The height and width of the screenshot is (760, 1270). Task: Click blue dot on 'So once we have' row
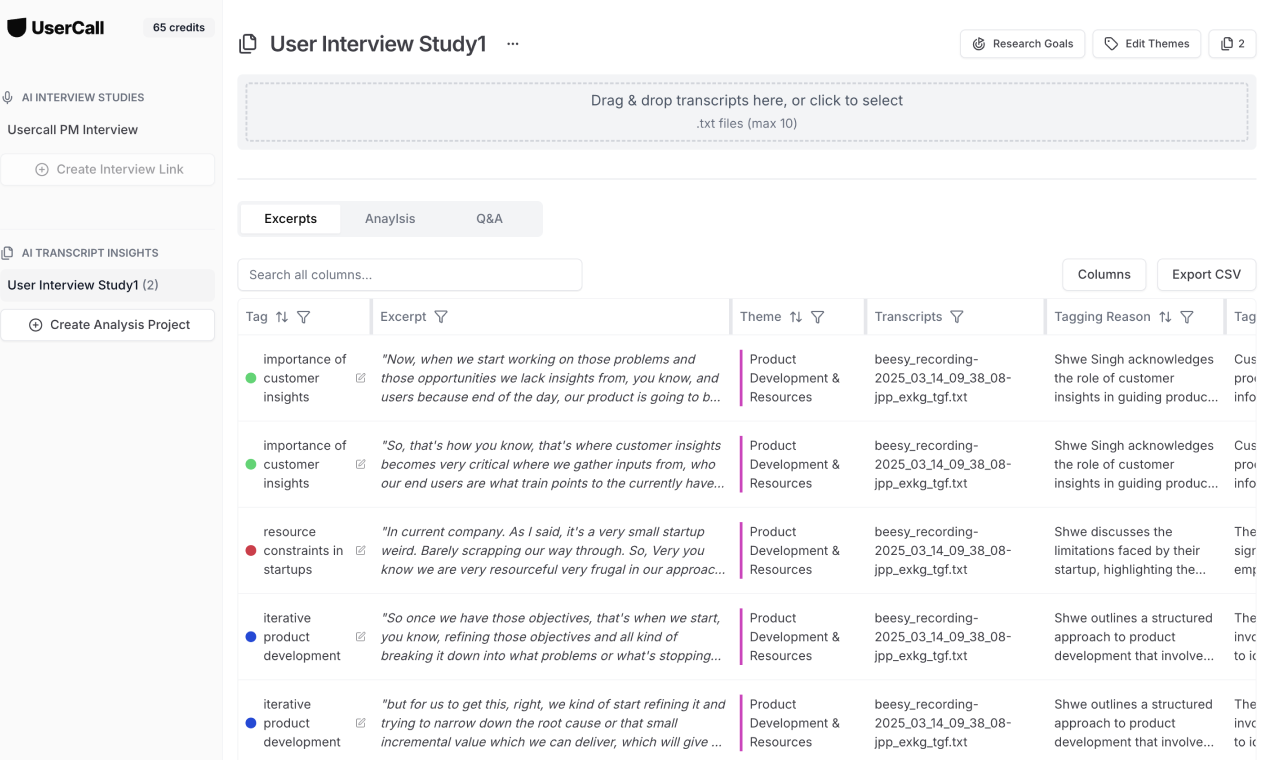pos(251,637)
